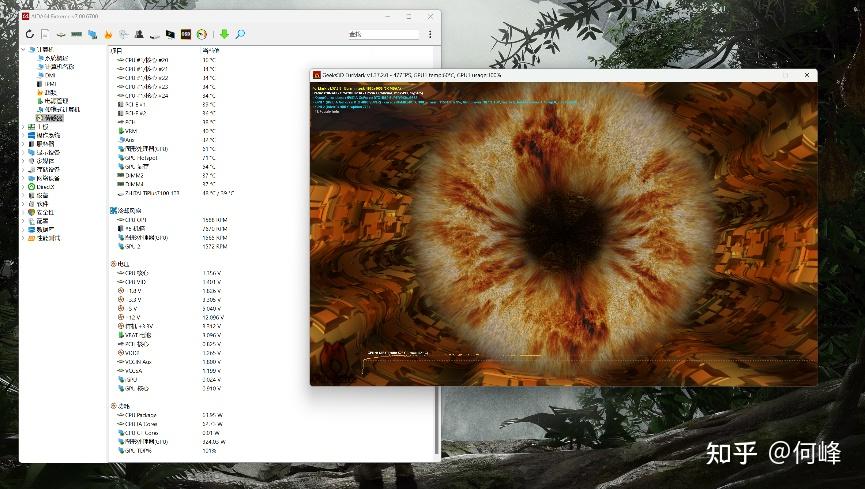Open the Report page icon in AIDA64 toolbar
Screen dimensions: 865x489
45,34
